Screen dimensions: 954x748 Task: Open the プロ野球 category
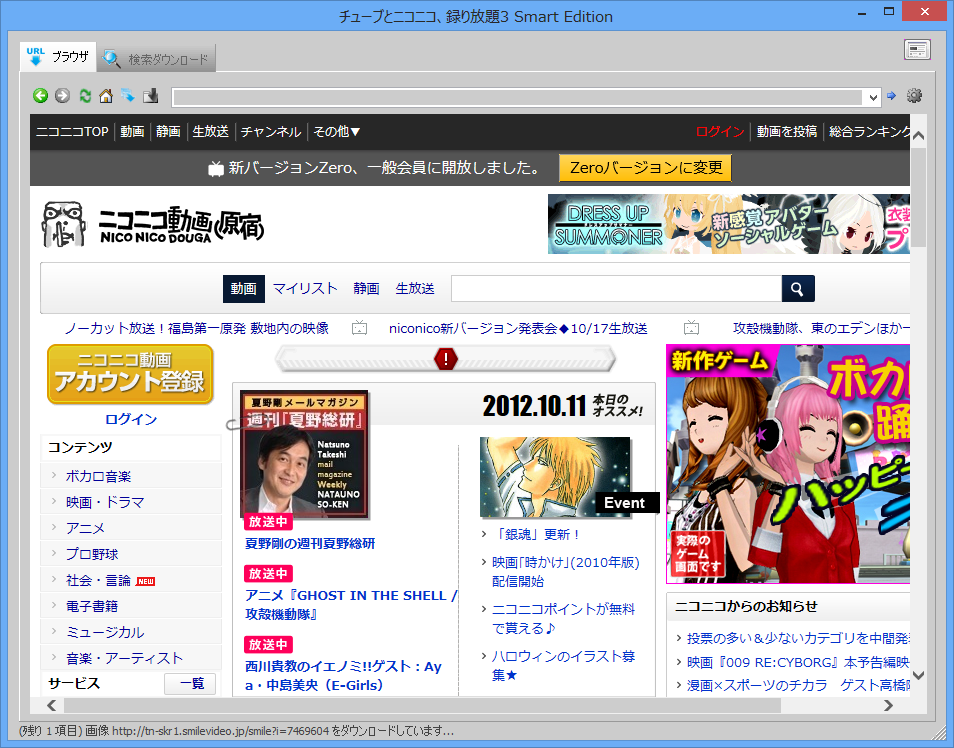(92, 554)
